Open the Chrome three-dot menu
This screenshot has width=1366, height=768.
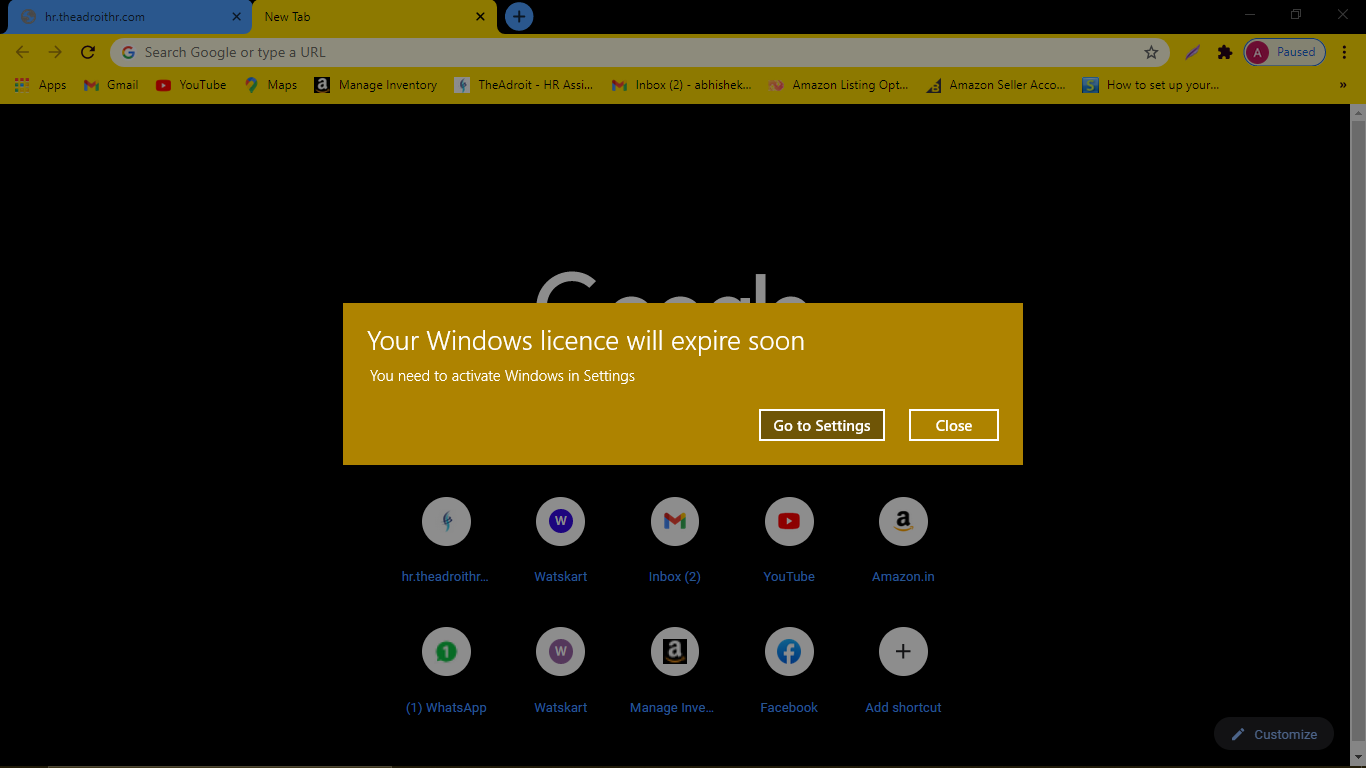pos(1345,52)
